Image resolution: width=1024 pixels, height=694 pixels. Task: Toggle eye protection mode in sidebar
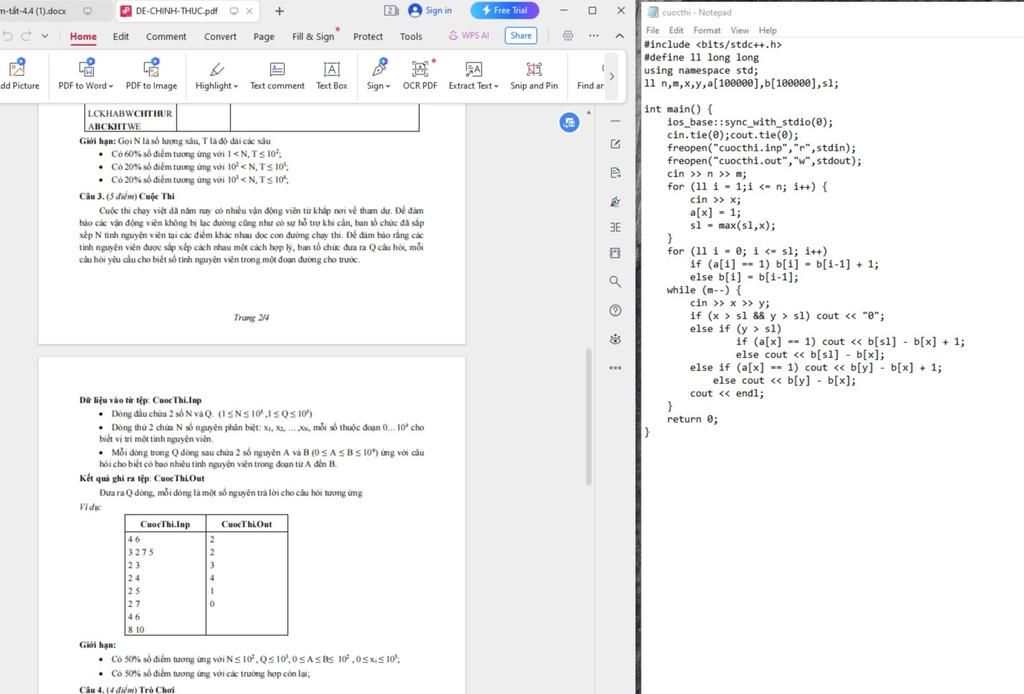(615, 340)
